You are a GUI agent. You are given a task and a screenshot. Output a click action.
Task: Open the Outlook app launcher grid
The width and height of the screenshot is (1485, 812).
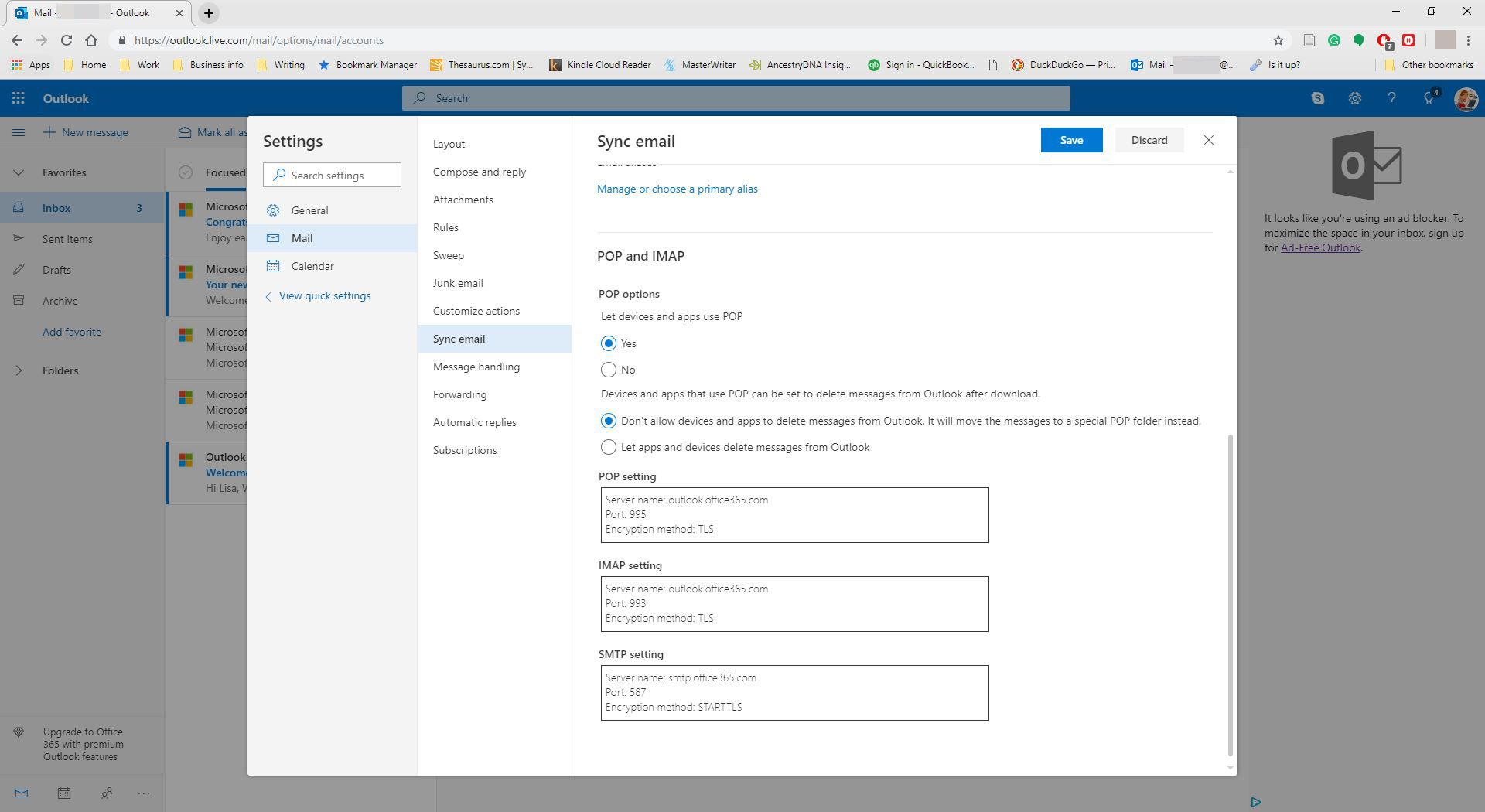click(x=18, y=98)
